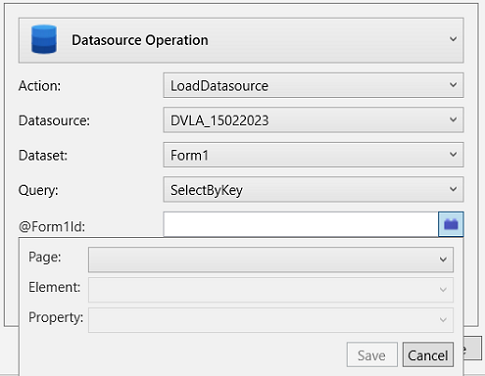
Task: Click the Element: label
Action: click(54, 287)
